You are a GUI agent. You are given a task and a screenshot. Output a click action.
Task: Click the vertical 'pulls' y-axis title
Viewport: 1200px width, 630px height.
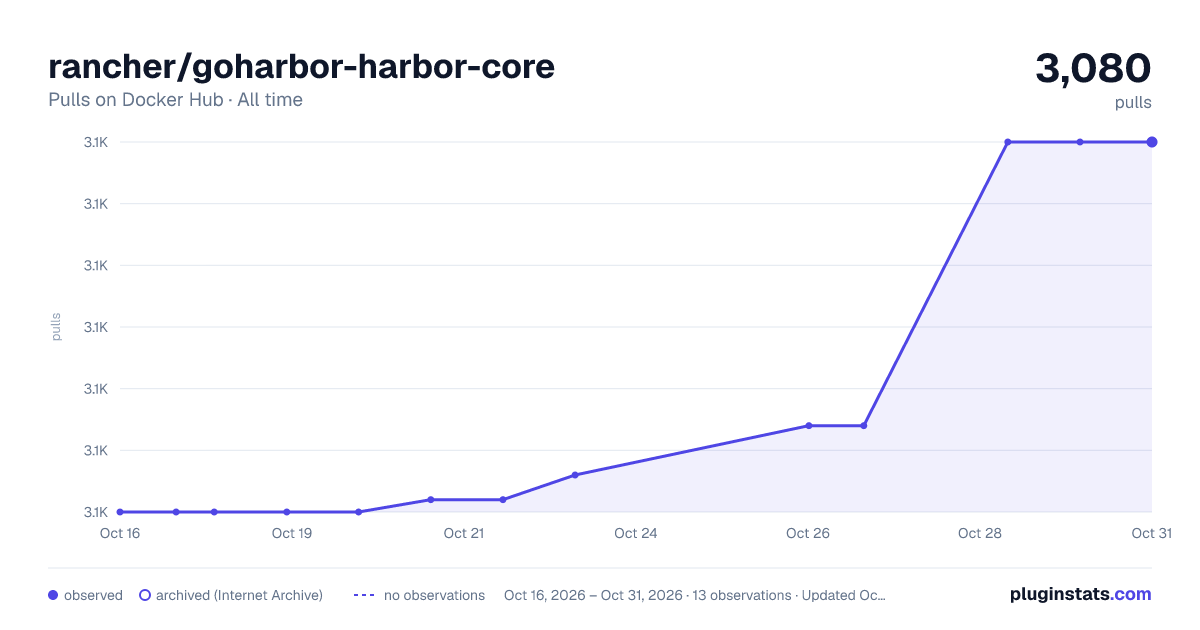tap(56, 327)
